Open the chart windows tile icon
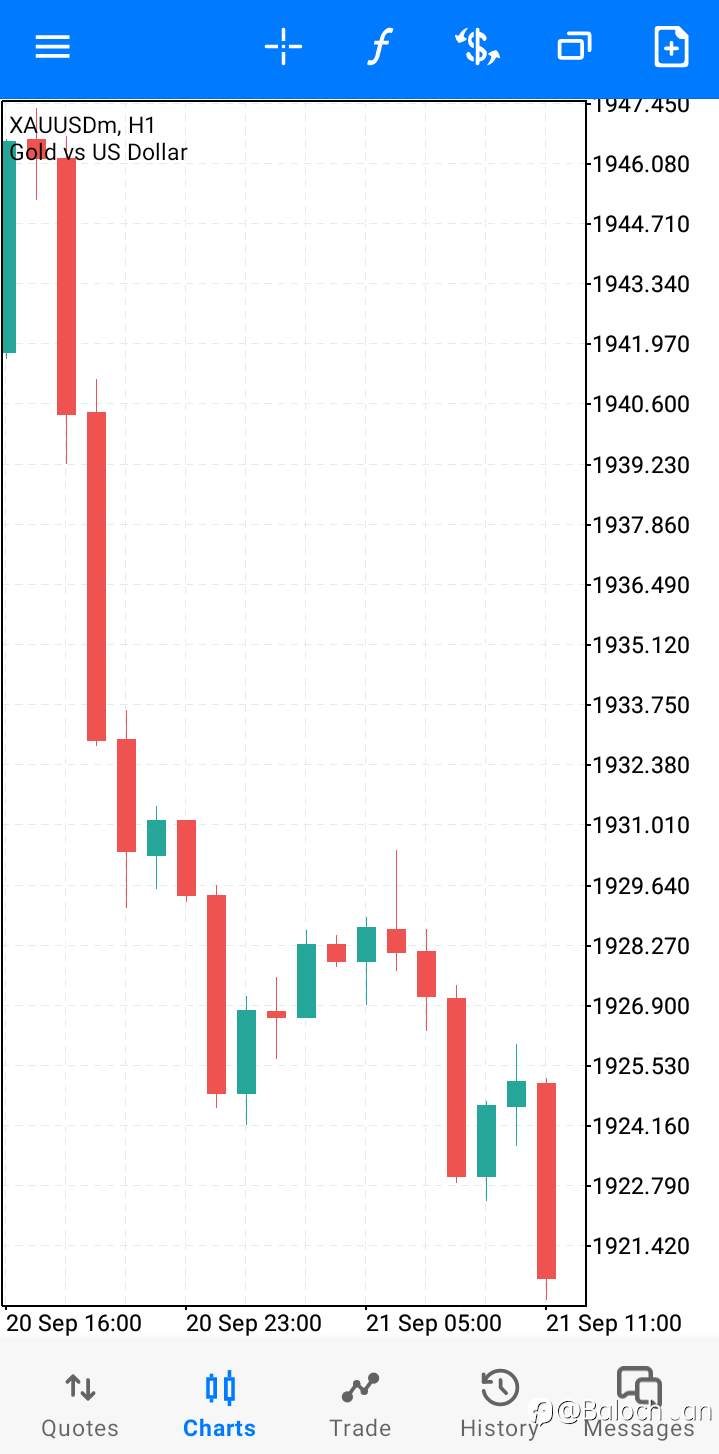Screen dimensions: 719x1454 [x=574, y=47]
